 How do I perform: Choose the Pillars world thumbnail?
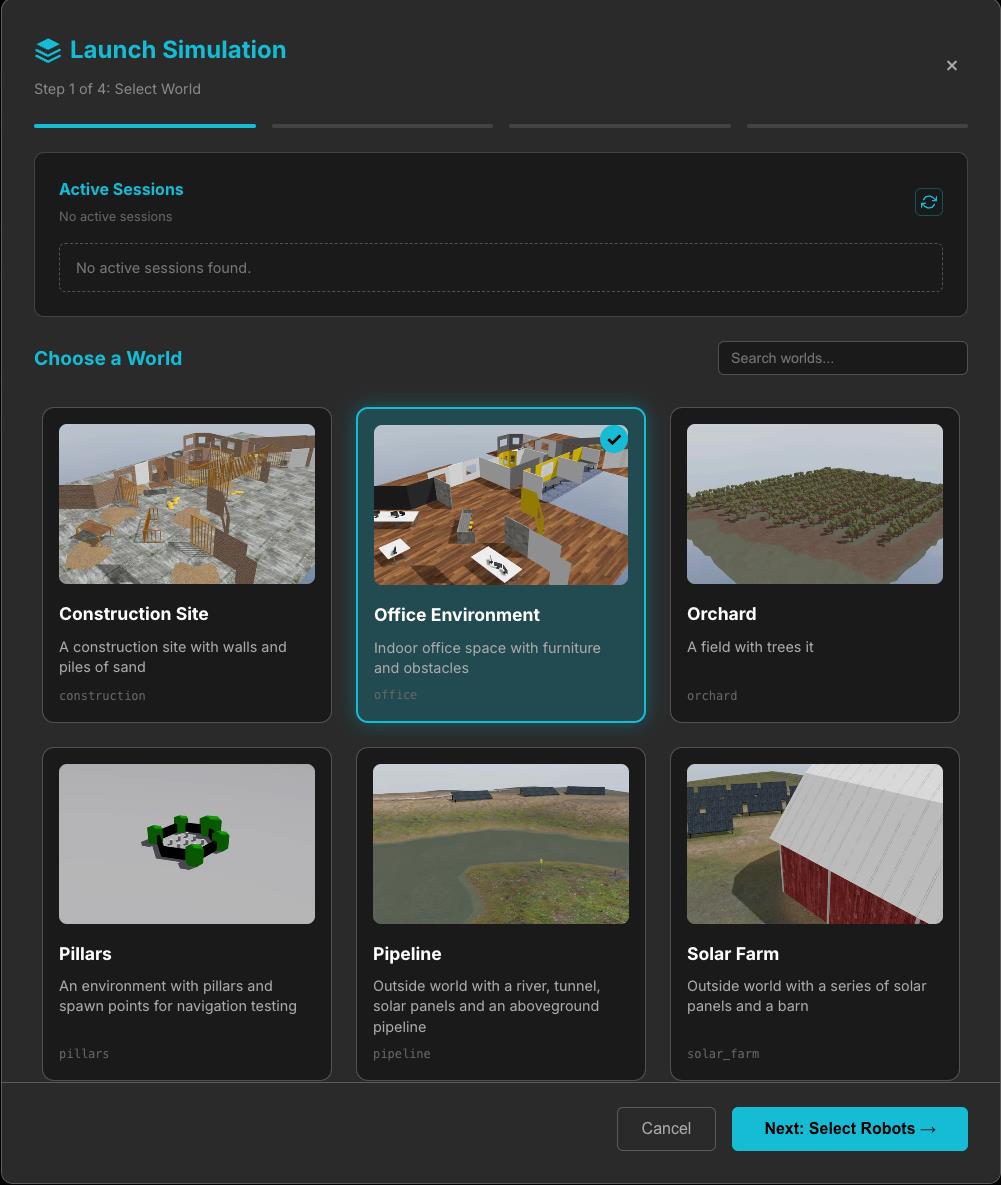point(187,844)
